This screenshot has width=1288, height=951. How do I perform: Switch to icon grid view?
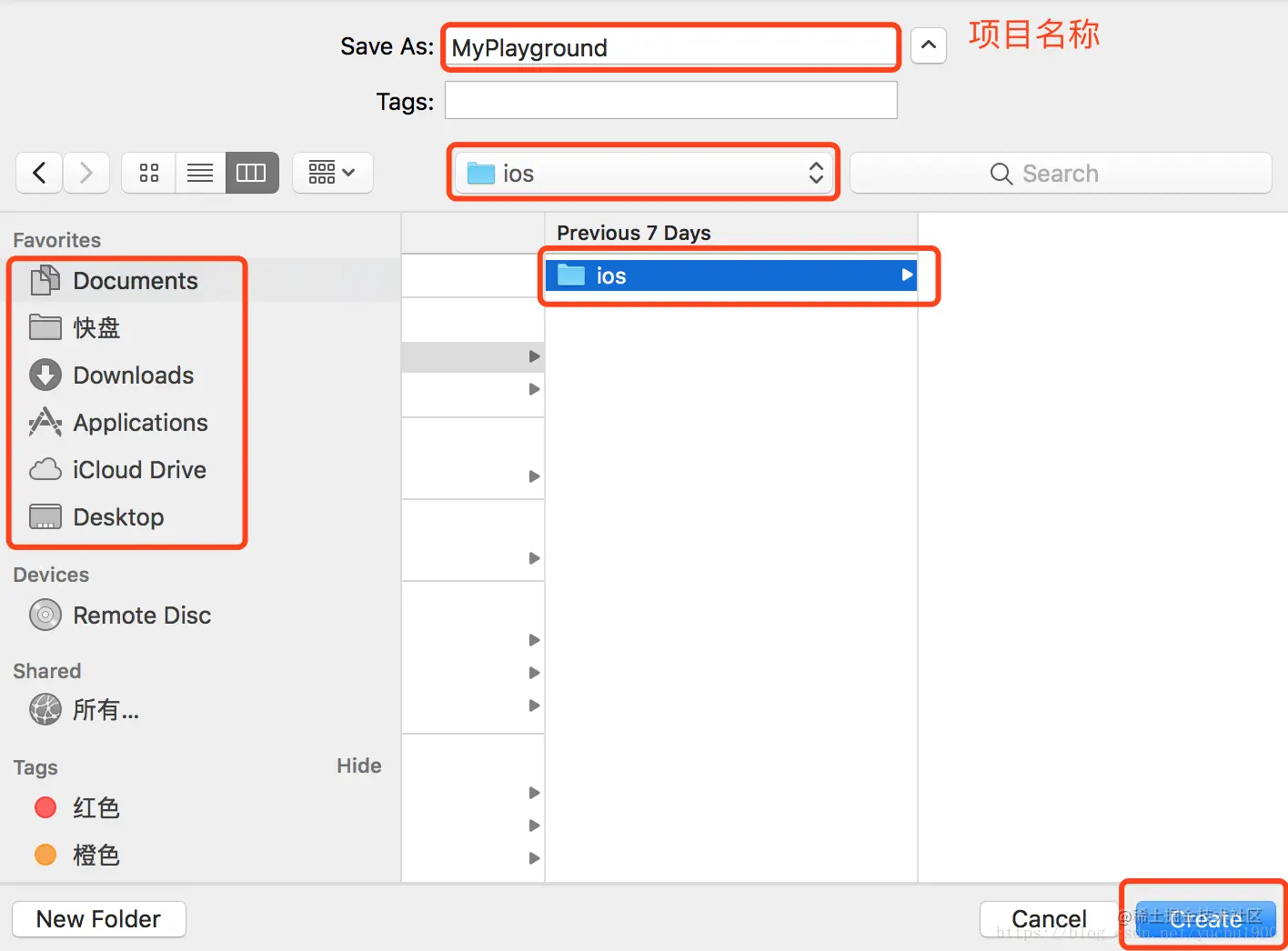point(149,173)
